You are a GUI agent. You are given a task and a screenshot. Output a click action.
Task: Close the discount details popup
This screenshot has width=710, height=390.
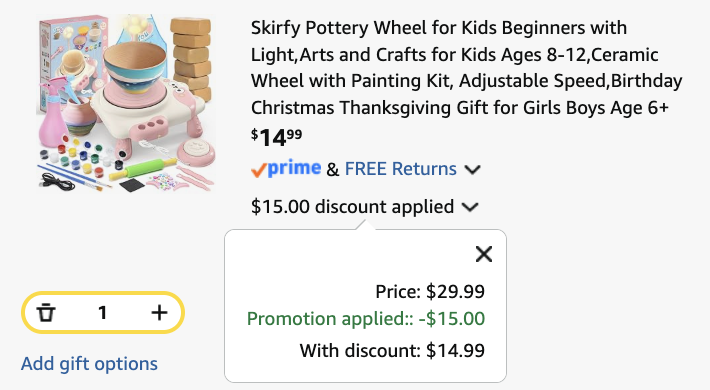[x=484, y=254]
